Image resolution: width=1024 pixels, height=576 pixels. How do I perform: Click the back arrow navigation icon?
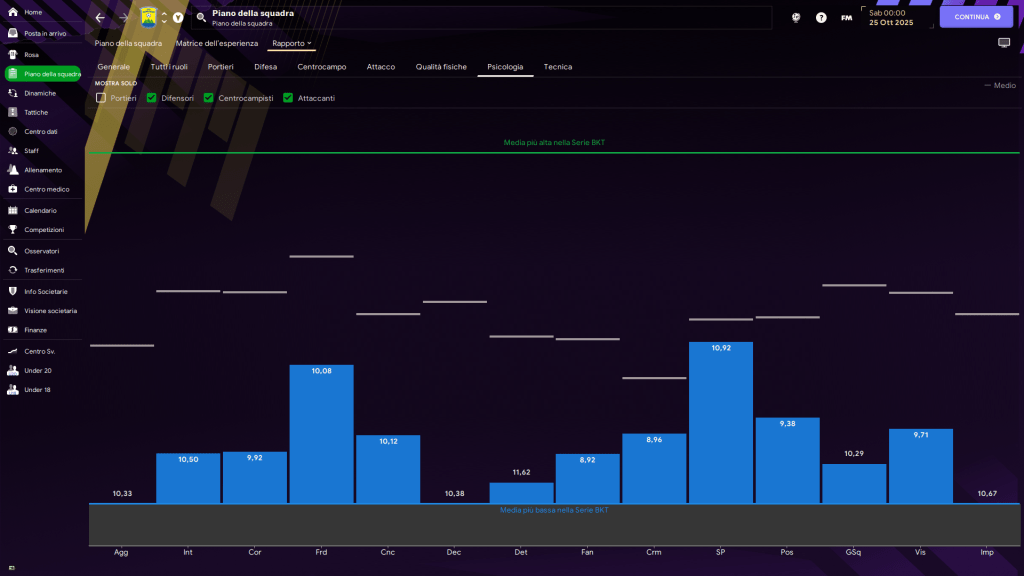(100, 18)
